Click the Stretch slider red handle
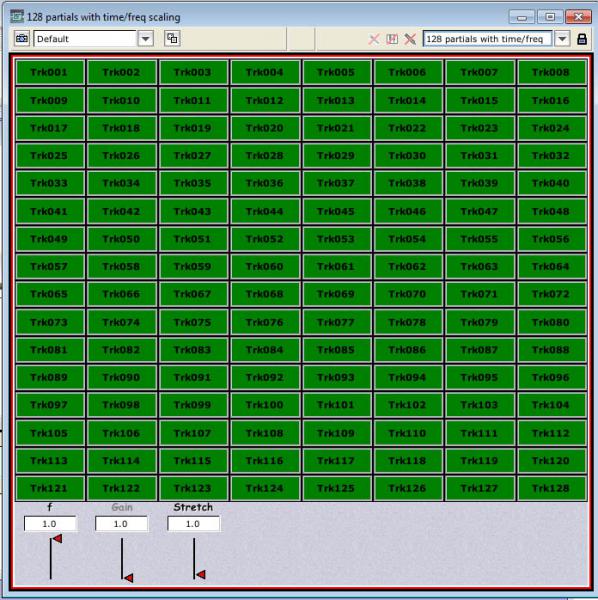Screen dimensions: 598x600 tap(200, 574)
